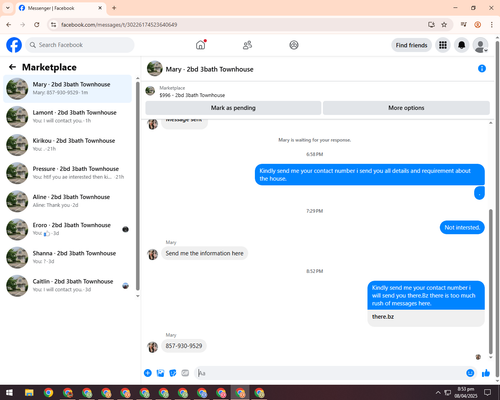Viewport: 500px width, 400px height.
Task: Choose a GIF from composer
Action: (x=185, y=373)
